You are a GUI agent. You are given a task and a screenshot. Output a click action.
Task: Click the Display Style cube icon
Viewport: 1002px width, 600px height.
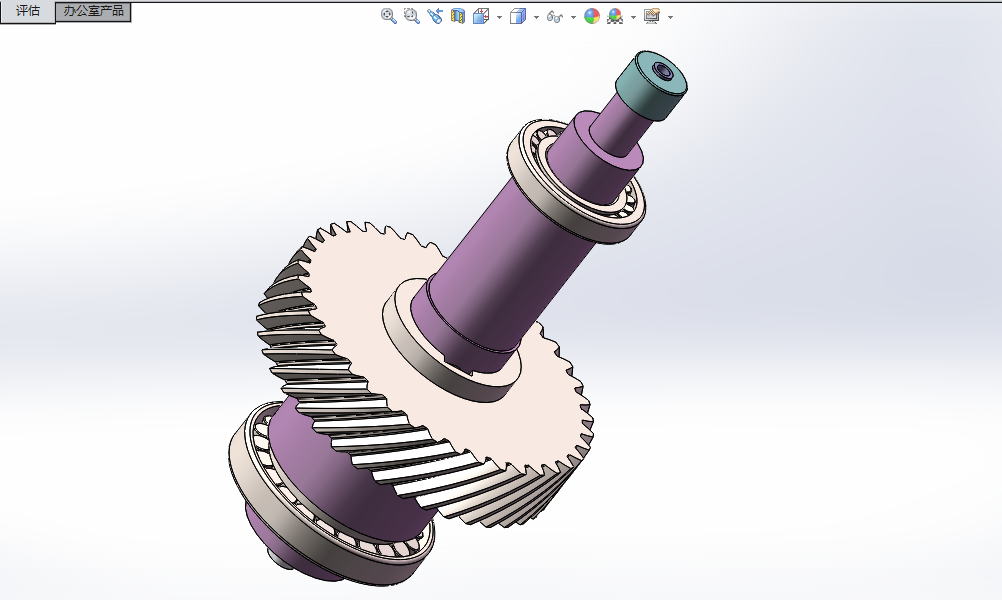tap(518, 16)
